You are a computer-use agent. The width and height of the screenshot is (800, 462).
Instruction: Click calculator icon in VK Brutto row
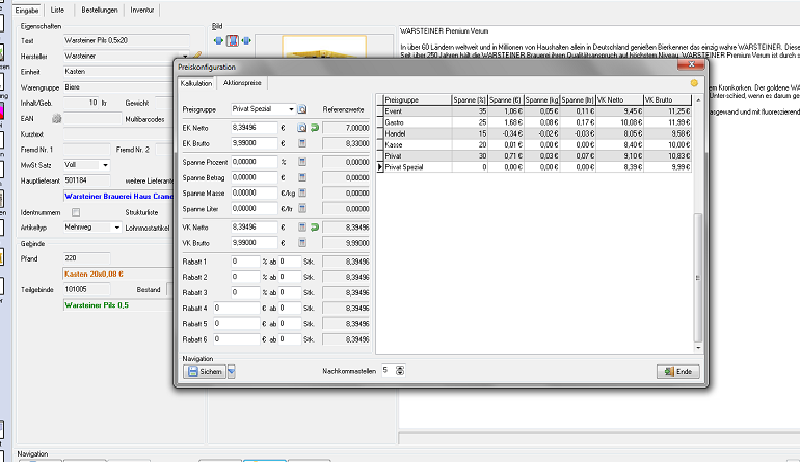302,243
